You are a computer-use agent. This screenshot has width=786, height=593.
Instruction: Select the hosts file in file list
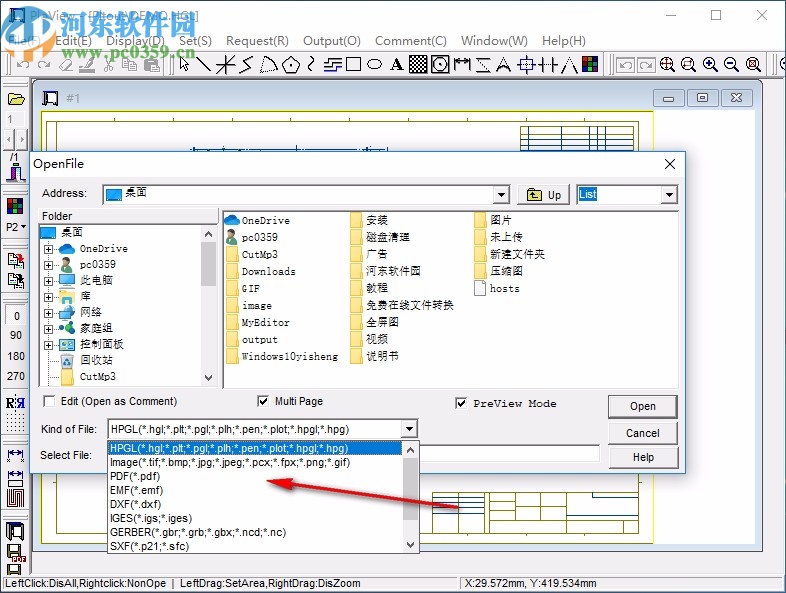tap(497, 288)
